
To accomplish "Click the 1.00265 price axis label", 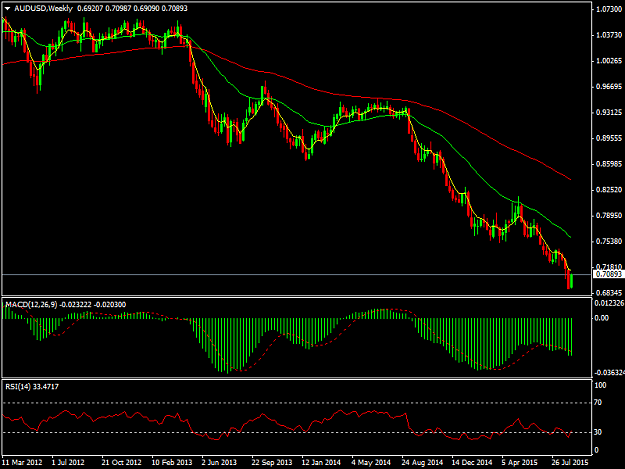I will 609,61.
